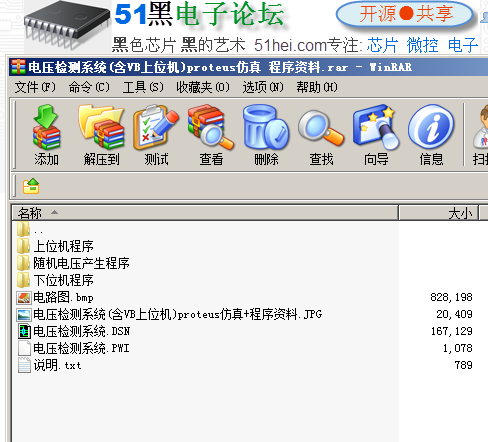Click the size value 828,198
The height and width of the screenshot is (442, 488).
pyautogui.click(x=451, y=297)
